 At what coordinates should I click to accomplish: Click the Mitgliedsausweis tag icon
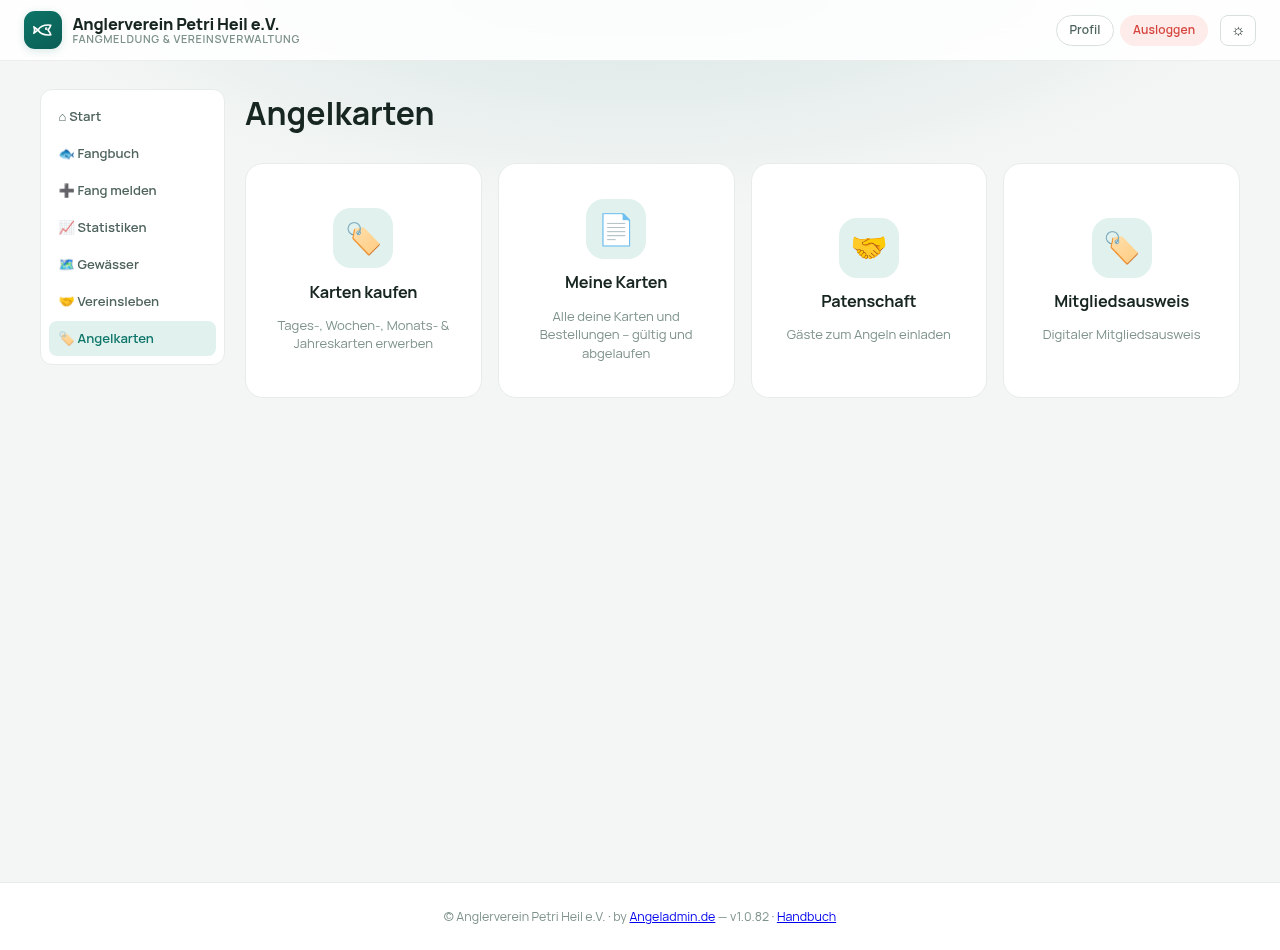click(1122, 248)
